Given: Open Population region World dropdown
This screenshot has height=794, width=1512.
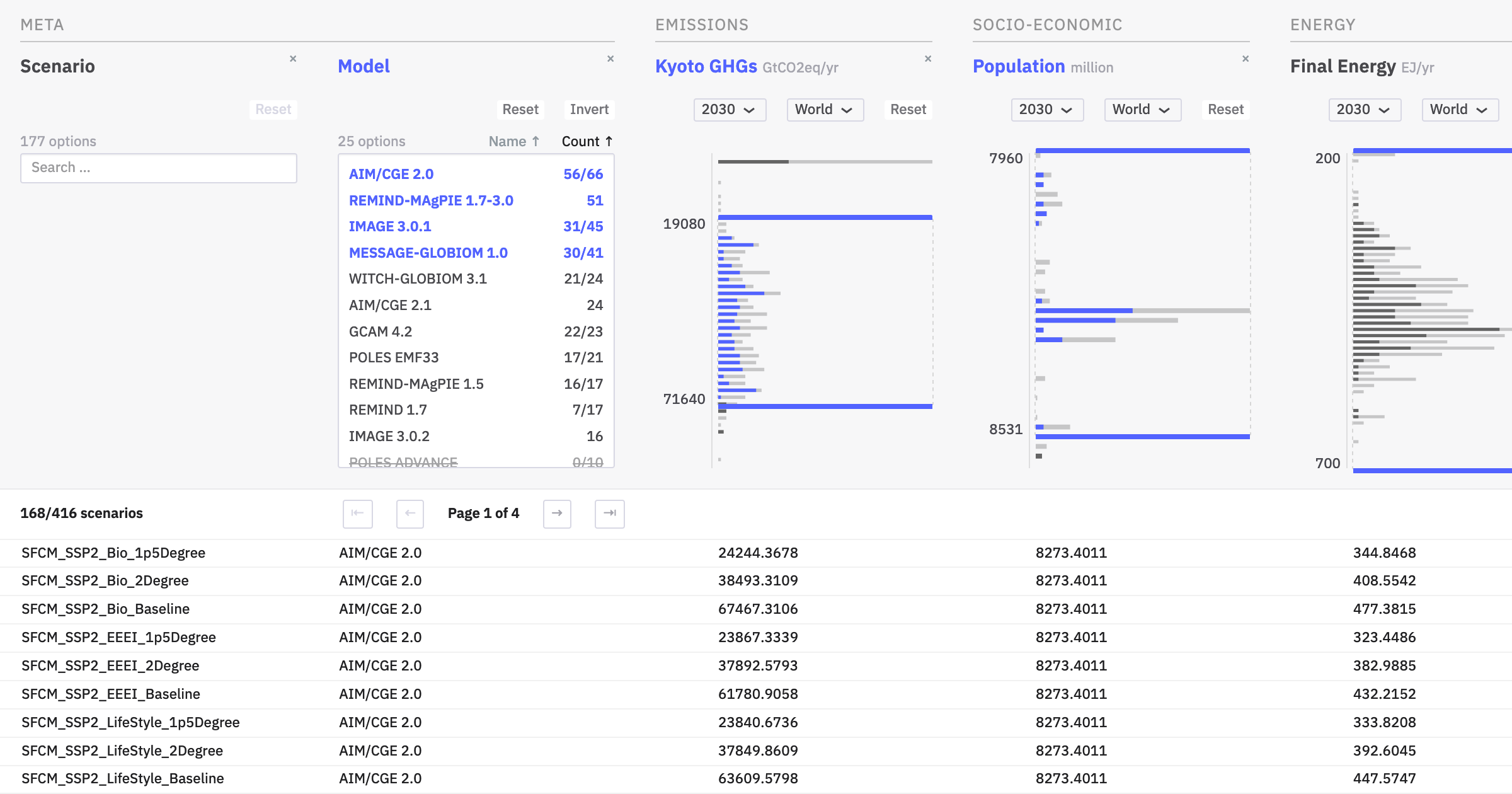Looking at the screenshot, I should pos(1142,110).
